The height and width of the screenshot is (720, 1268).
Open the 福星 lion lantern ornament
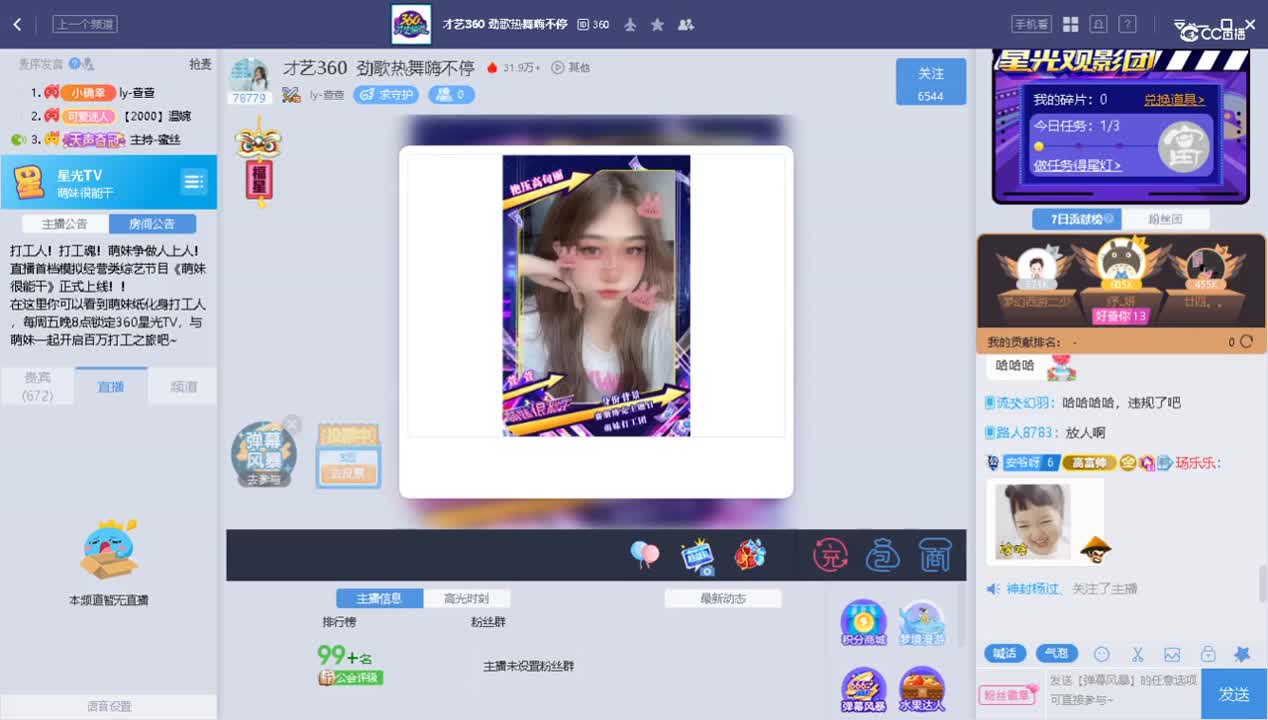[x=258, y=160]
